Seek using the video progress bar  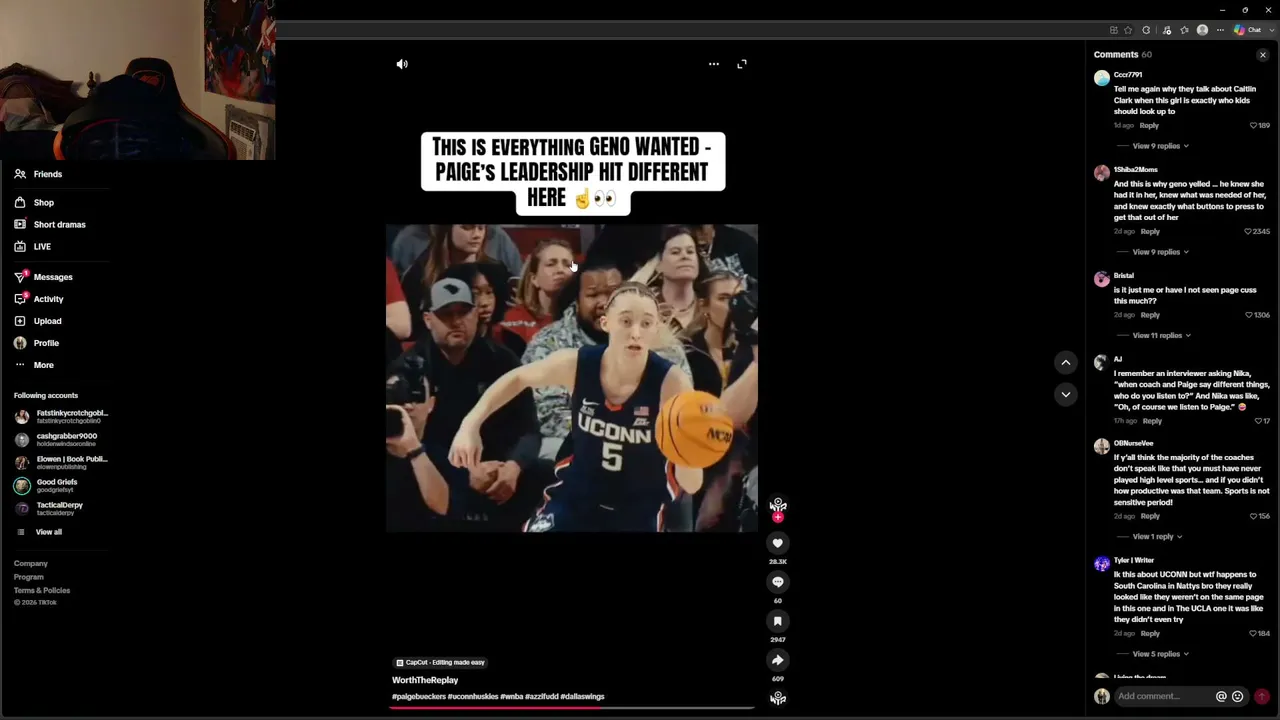click(572, 708)
